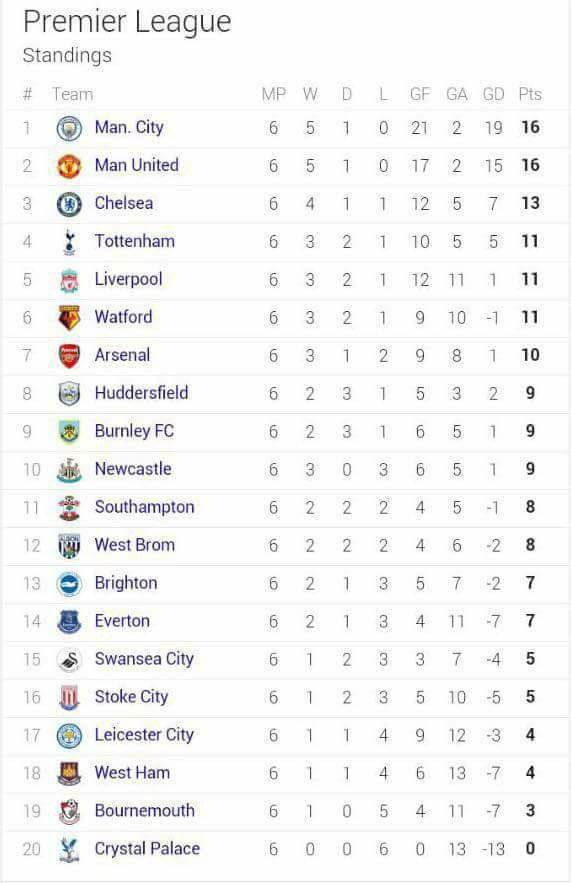
Task: Click the Man United club crest
Action: [69, 166]
